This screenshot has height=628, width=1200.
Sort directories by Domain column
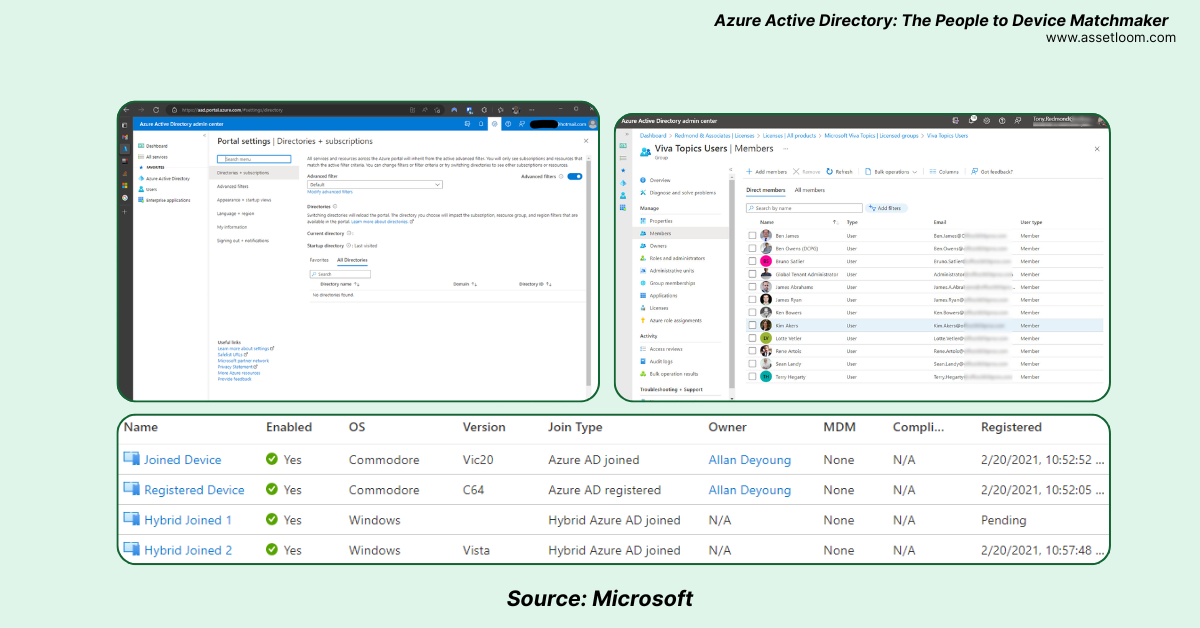[x=465, y=284]
